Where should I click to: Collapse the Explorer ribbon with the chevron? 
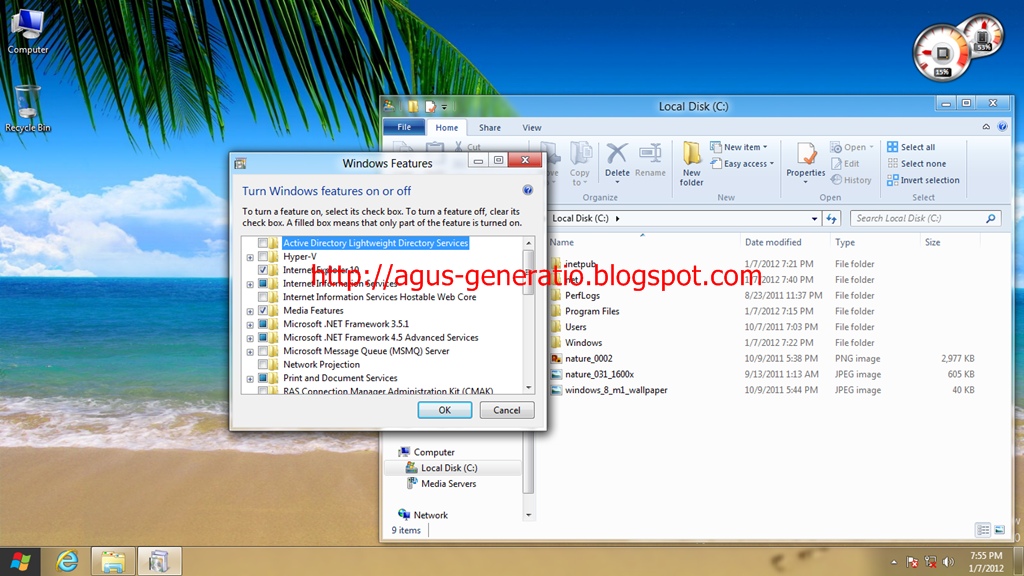986,127
